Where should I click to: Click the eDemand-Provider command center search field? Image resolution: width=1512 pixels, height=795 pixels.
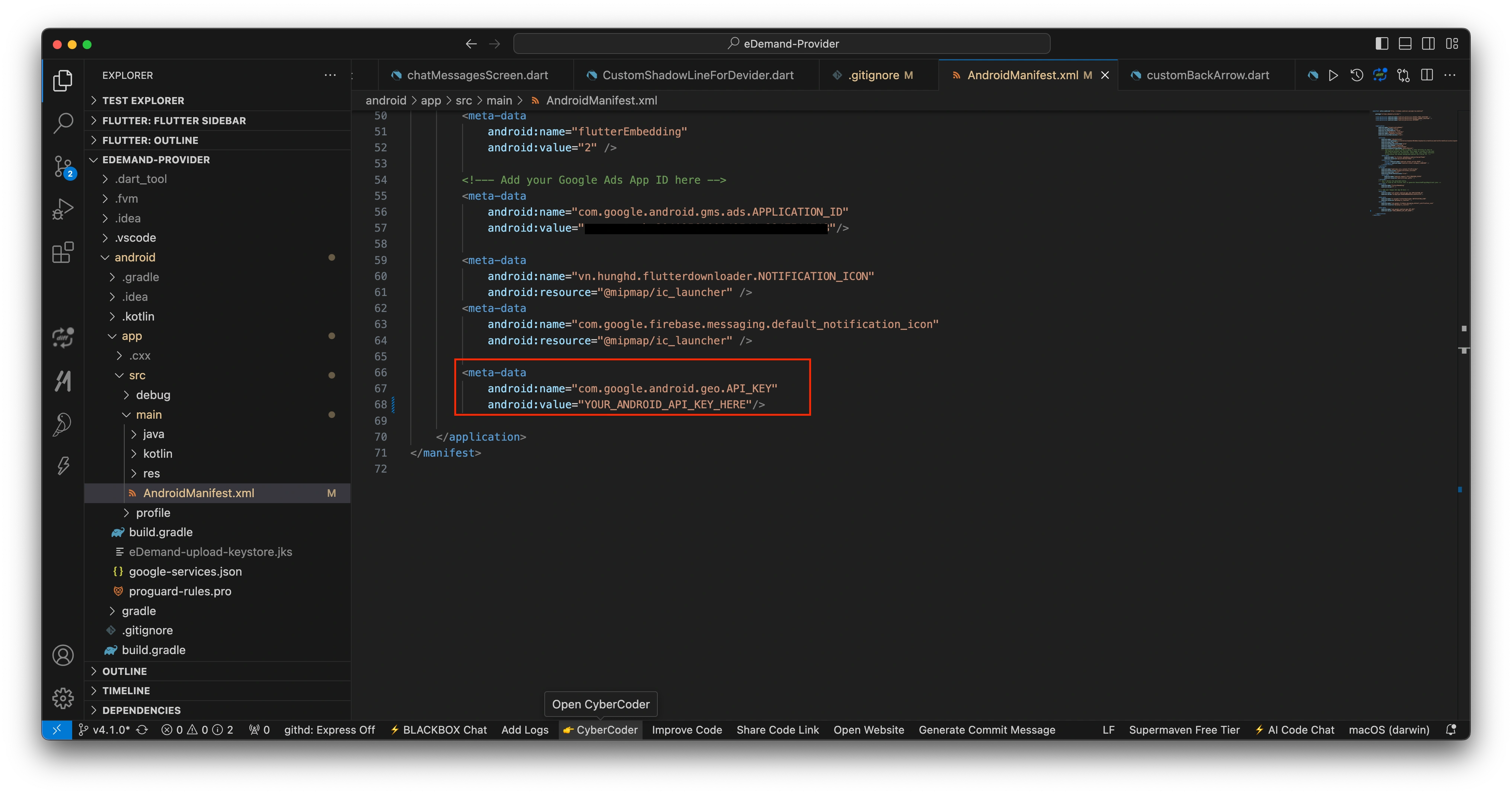tap(781, 44)
